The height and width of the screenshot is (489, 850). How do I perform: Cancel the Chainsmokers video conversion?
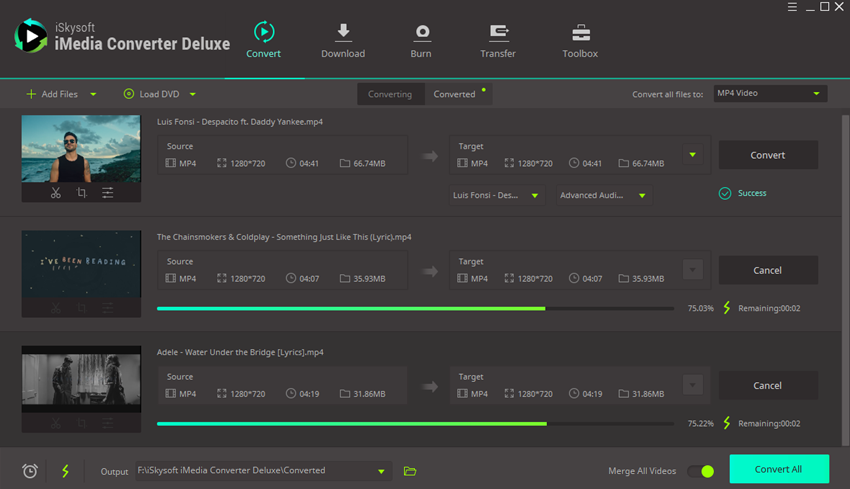point(768,270)
